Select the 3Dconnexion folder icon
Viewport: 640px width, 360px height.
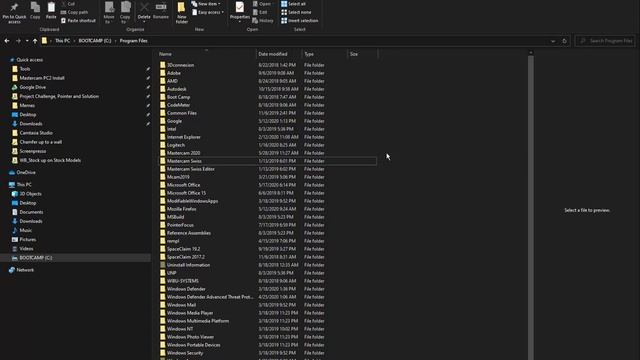pos(162,65)
